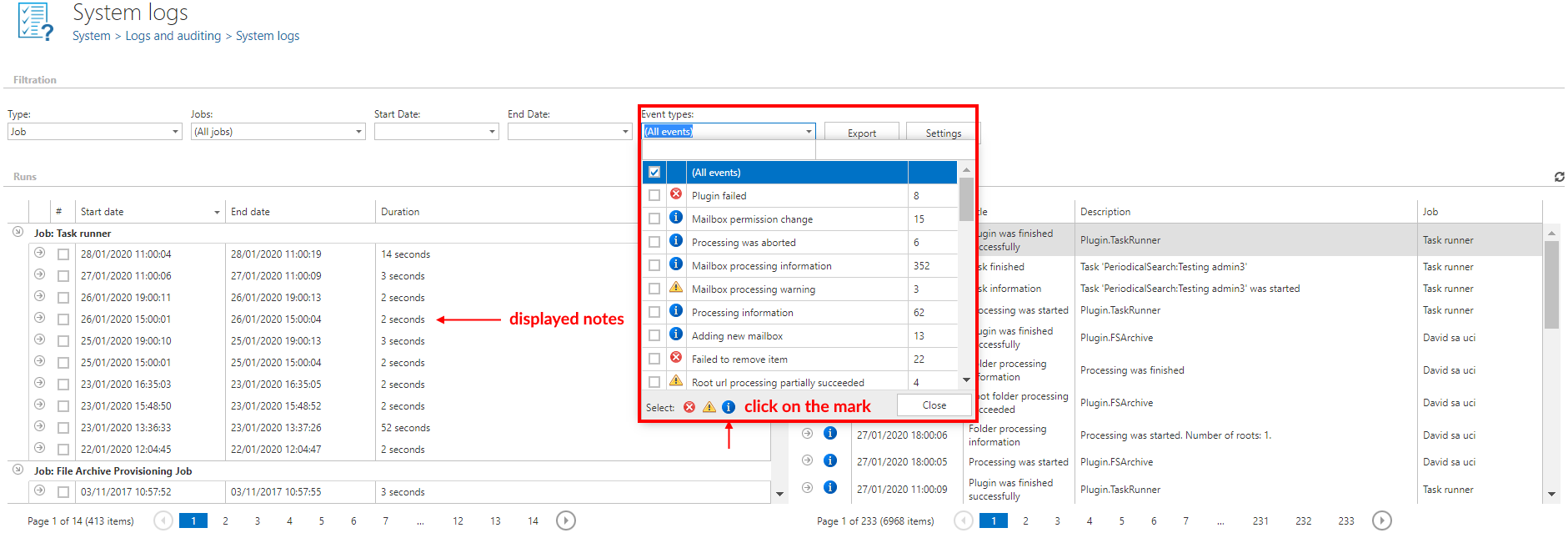The width and height of the screenshot is (1568, 533).
Task: Go to next page of runs list
Action: click(565, 520)
